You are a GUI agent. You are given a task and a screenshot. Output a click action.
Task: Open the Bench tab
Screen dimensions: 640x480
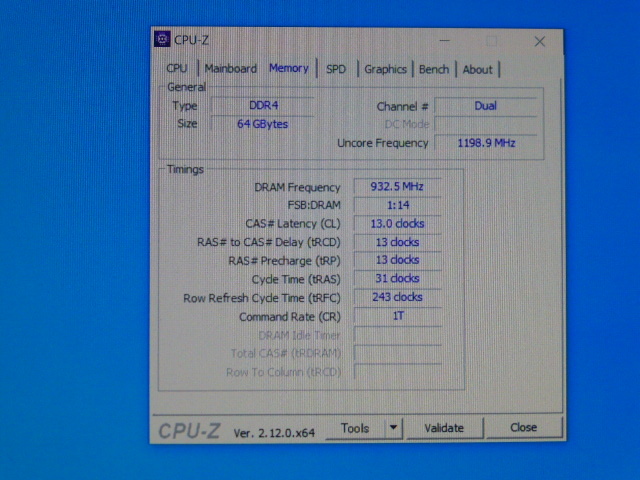point(433,69)
